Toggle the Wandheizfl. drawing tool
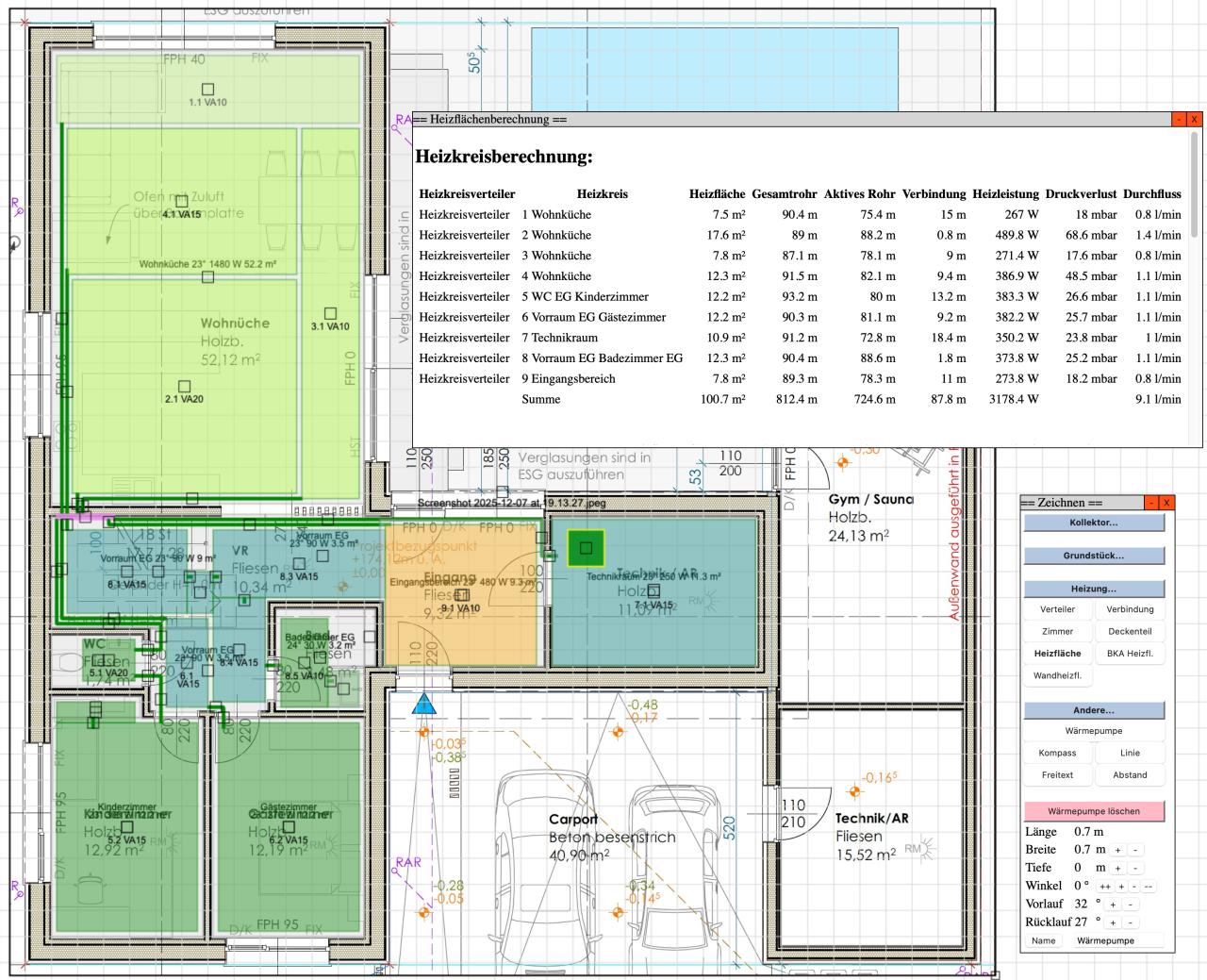The width and height of the screenshot is (1207, 980). pos(1057,675)
